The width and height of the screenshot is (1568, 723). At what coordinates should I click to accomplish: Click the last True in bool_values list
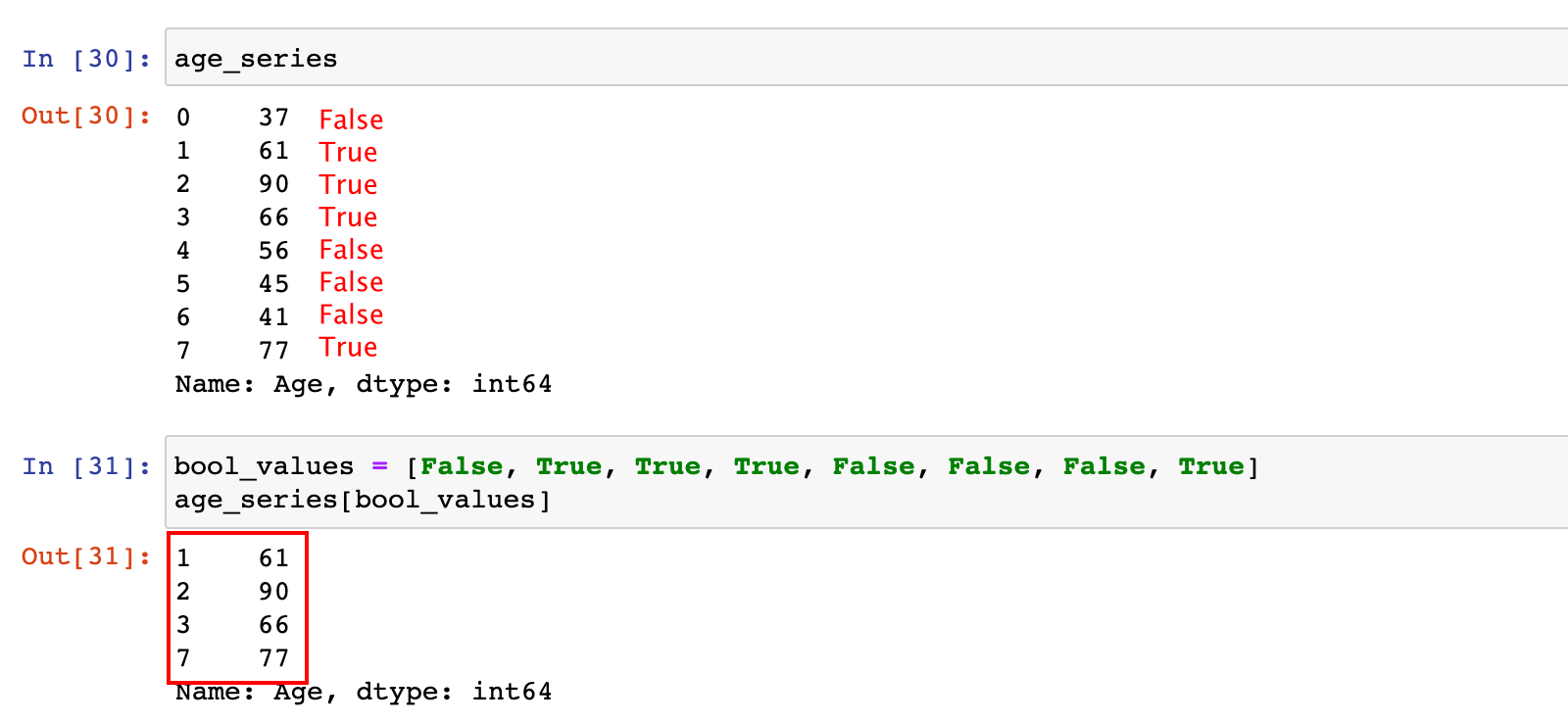[x=1210, y=466]
